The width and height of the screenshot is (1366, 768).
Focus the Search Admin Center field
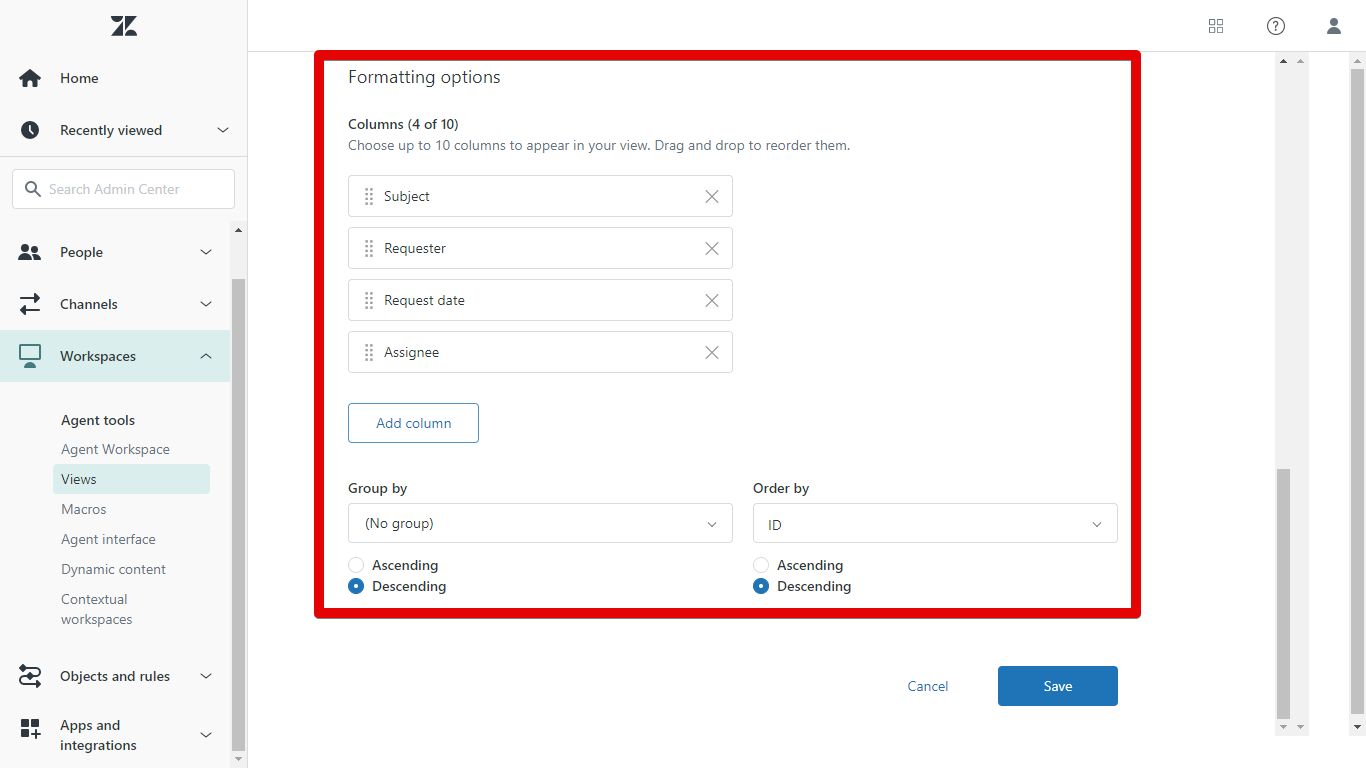123,189
